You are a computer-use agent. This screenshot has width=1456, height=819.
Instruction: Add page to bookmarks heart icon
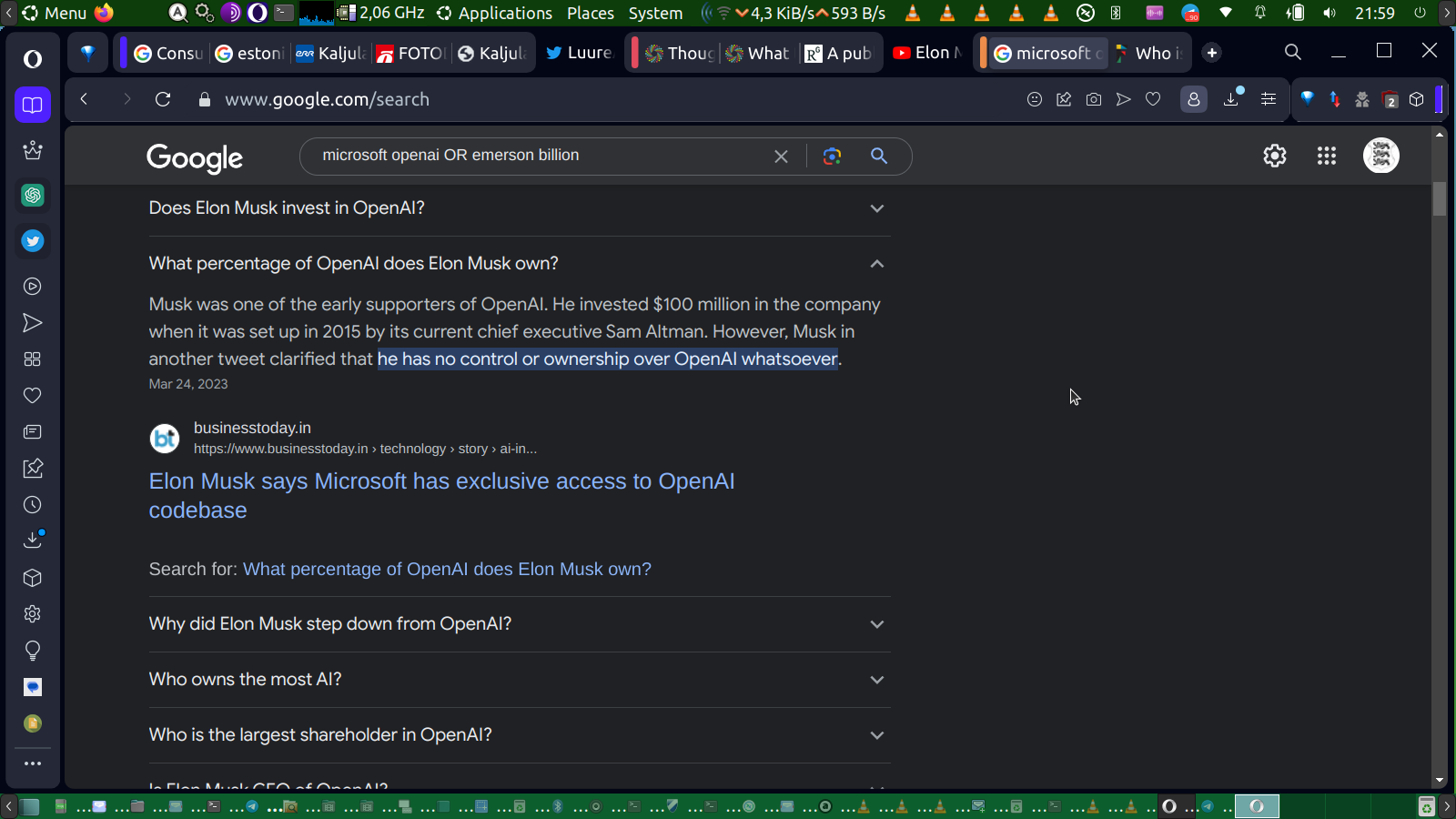pyautogui.click(x=1153, y=99)
